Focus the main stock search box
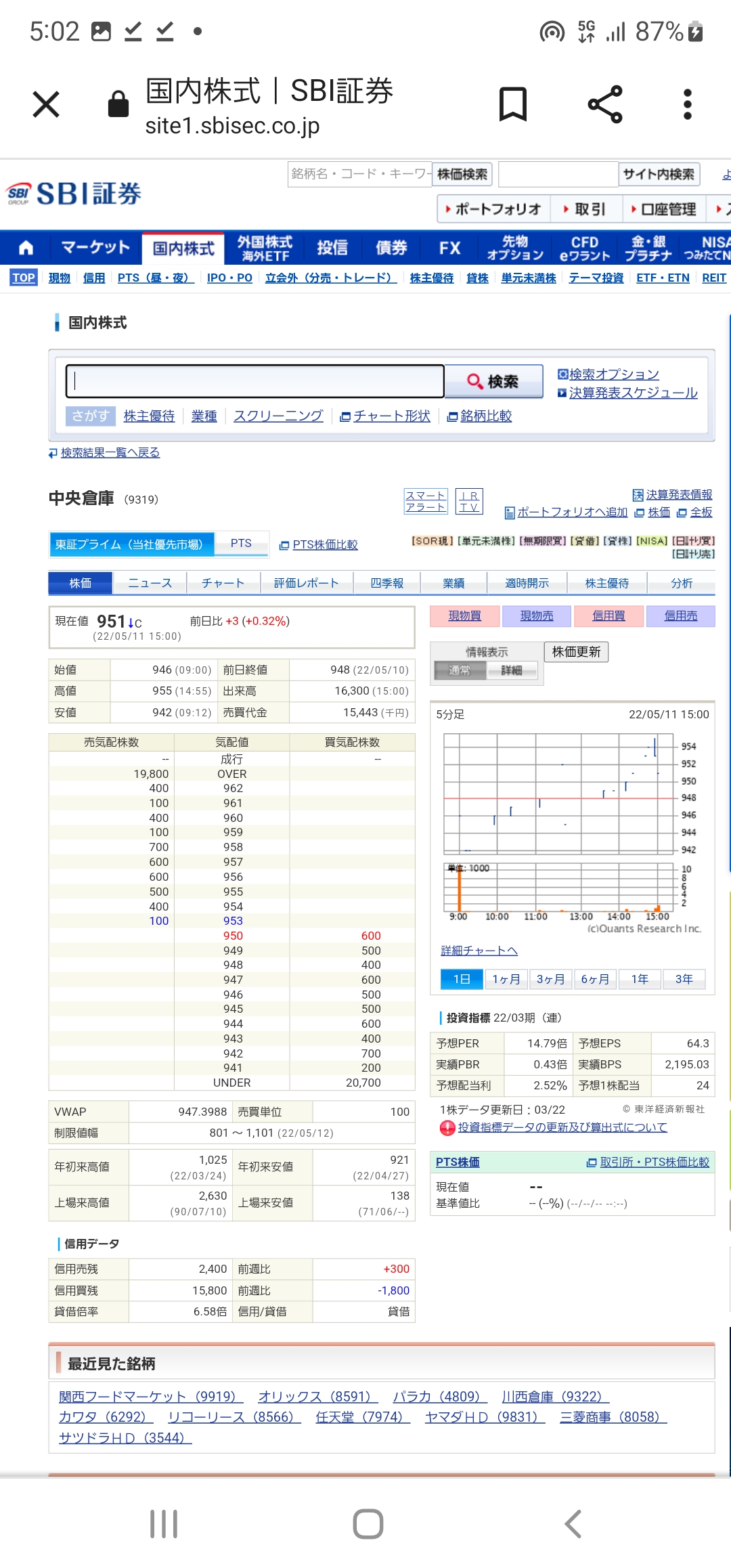This screenshot has height=1568, width=731. coord(254,381)
